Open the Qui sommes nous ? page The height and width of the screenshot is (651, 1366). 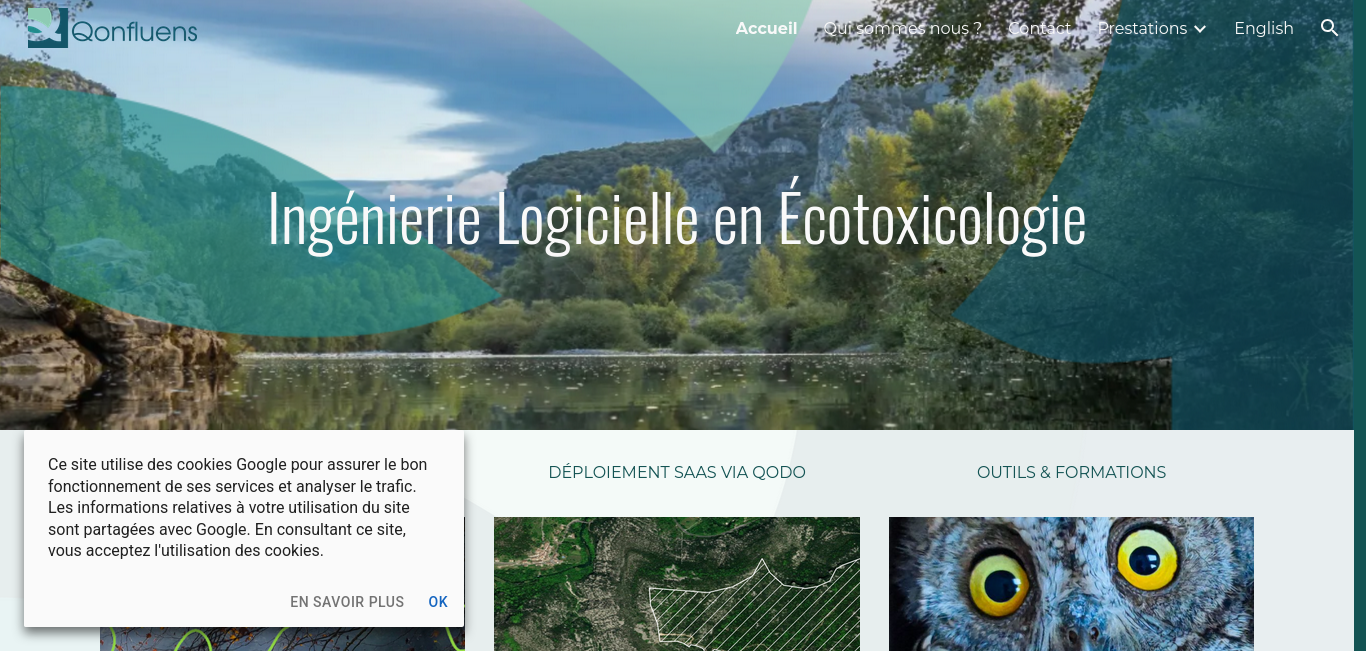pos(902,28)
